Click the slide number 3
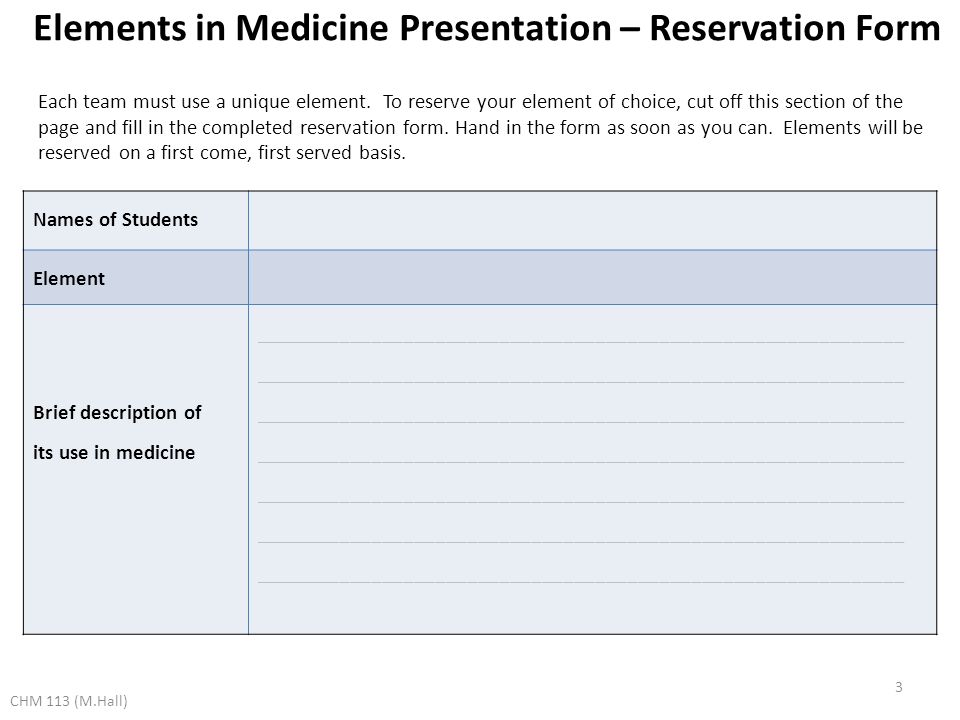Viewport: 960px width, 720px height. pyautogui.click(x=898, y=687)
